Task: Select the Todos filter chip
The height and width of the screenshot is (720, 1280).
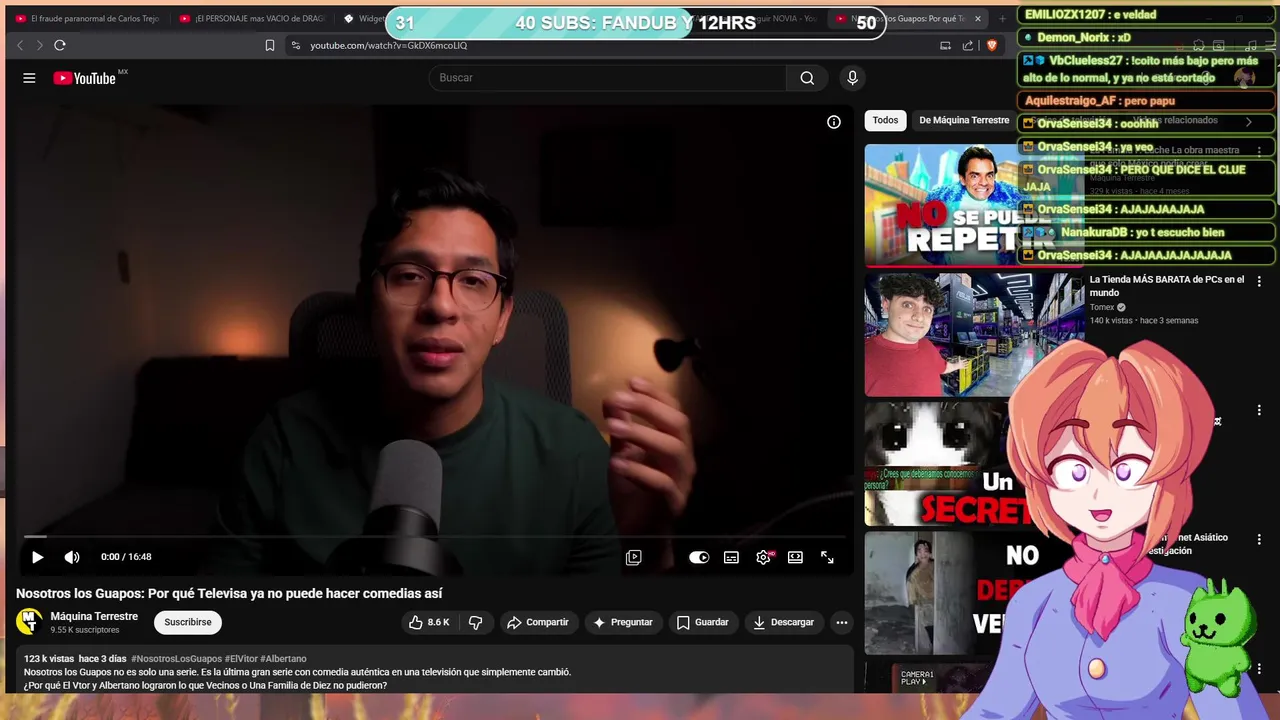Action: click(885, 120)
